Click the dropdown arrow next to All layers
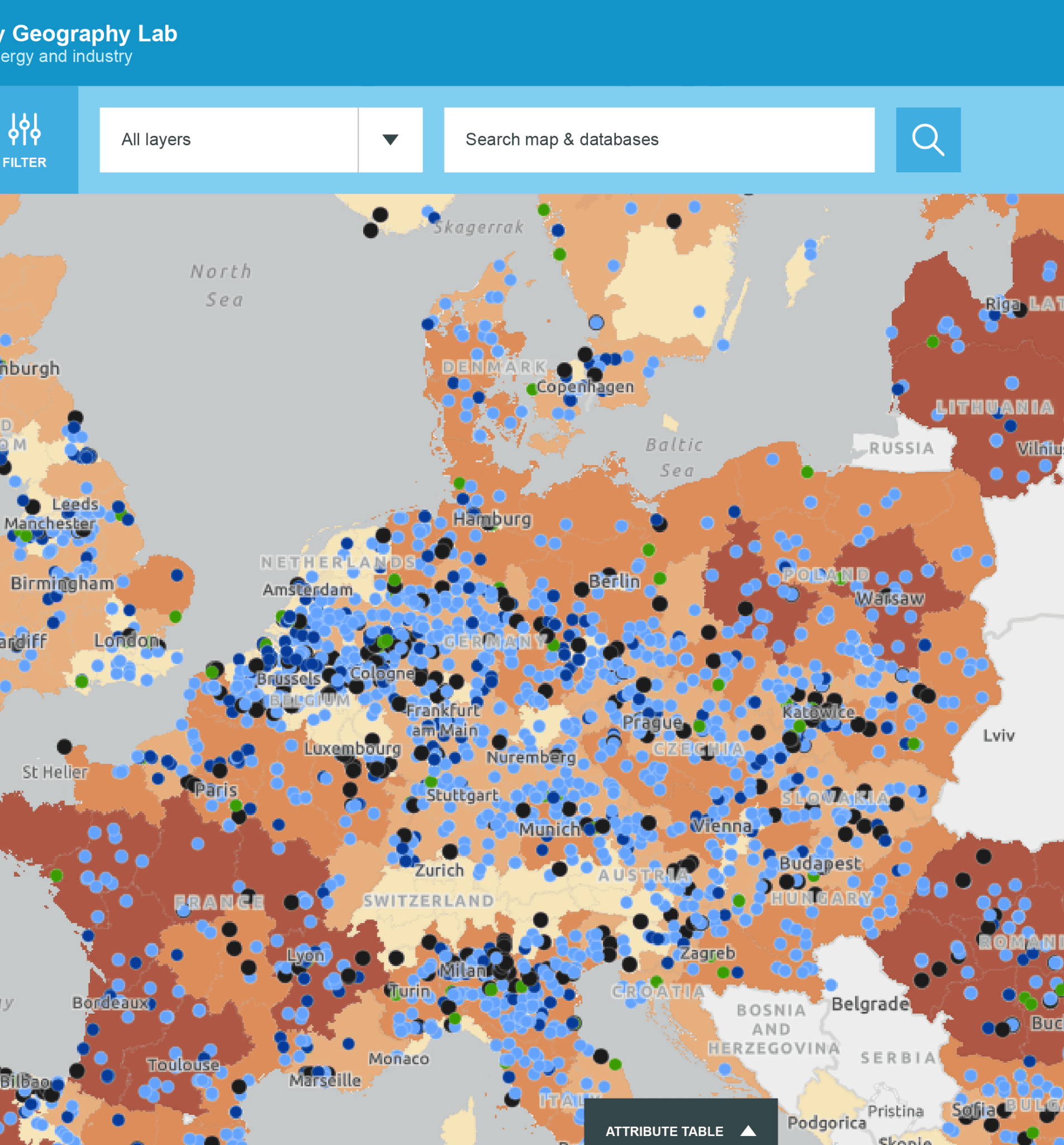1064x1145 pixels. tap(391, 140)
